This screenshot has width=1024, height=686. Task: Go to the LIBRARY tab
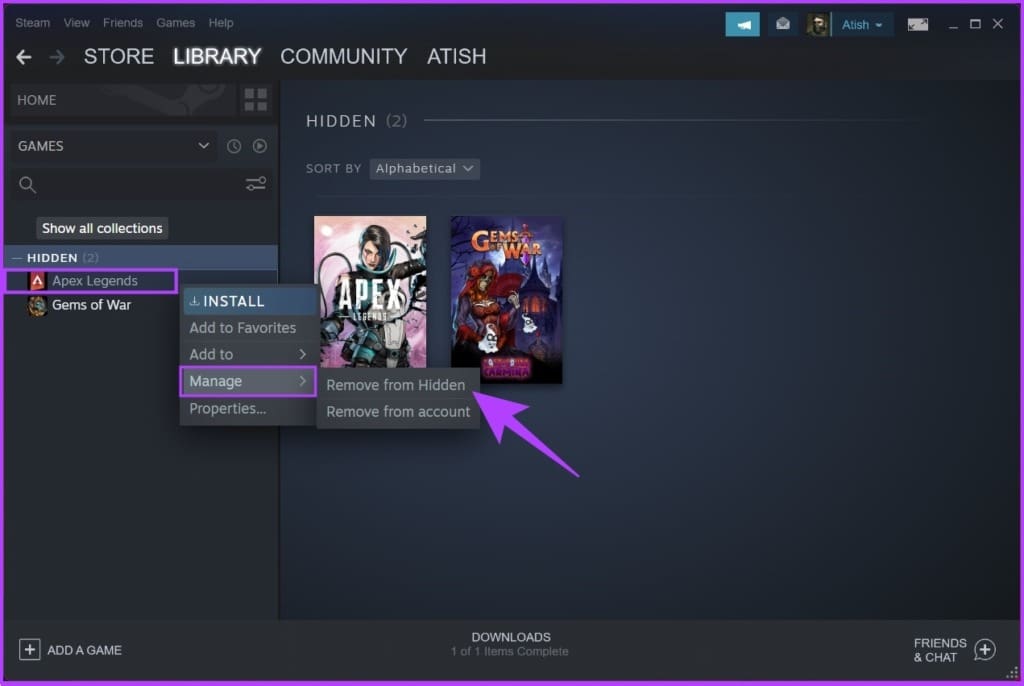coord(217,57)
